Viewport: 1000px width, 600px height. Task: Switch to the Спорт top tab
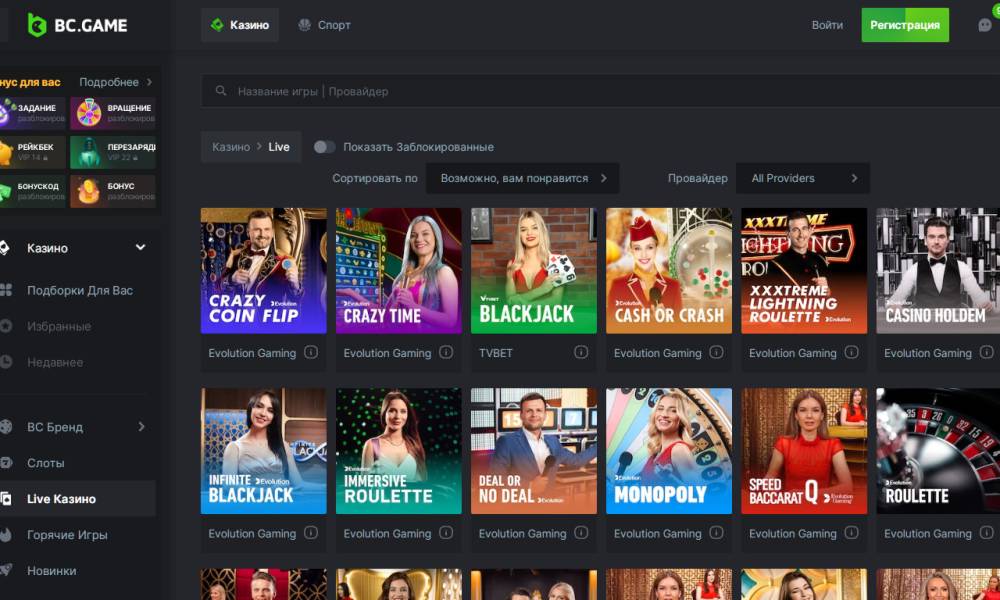pos(325,25)
